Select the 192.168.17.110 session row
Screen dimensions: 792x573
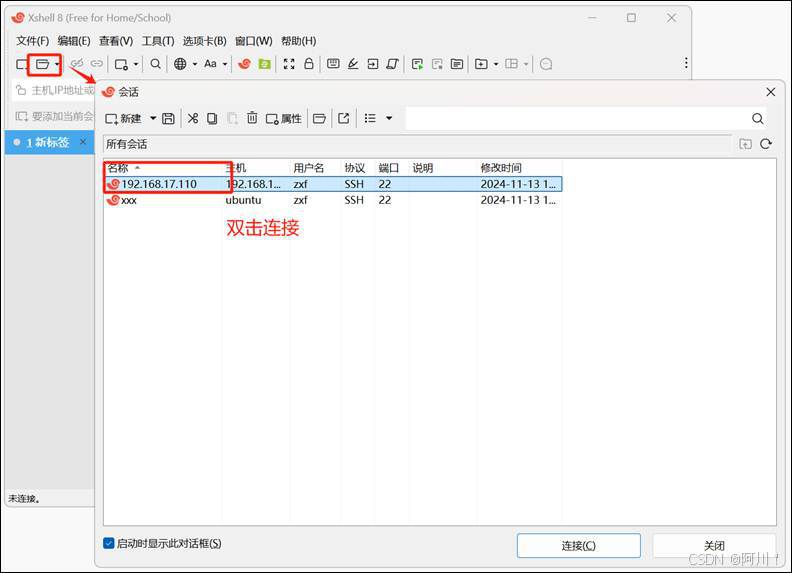(x=333, y=184)
